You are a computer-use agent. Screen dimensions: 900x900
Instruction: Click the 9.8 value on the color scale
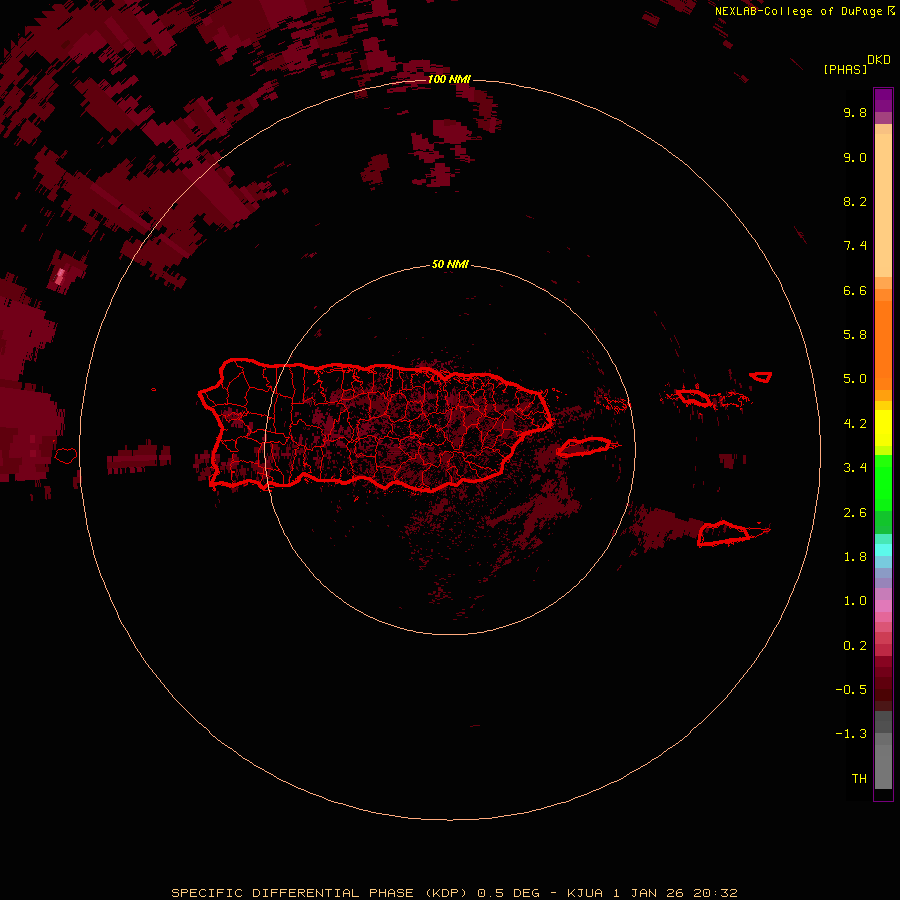tap(855, 112)
